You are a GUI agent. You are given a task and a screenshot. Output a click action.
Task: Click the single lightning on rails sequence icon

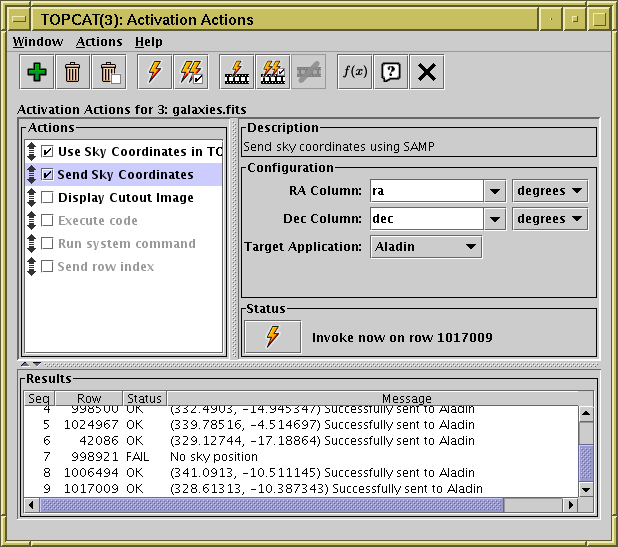[237, 73]
